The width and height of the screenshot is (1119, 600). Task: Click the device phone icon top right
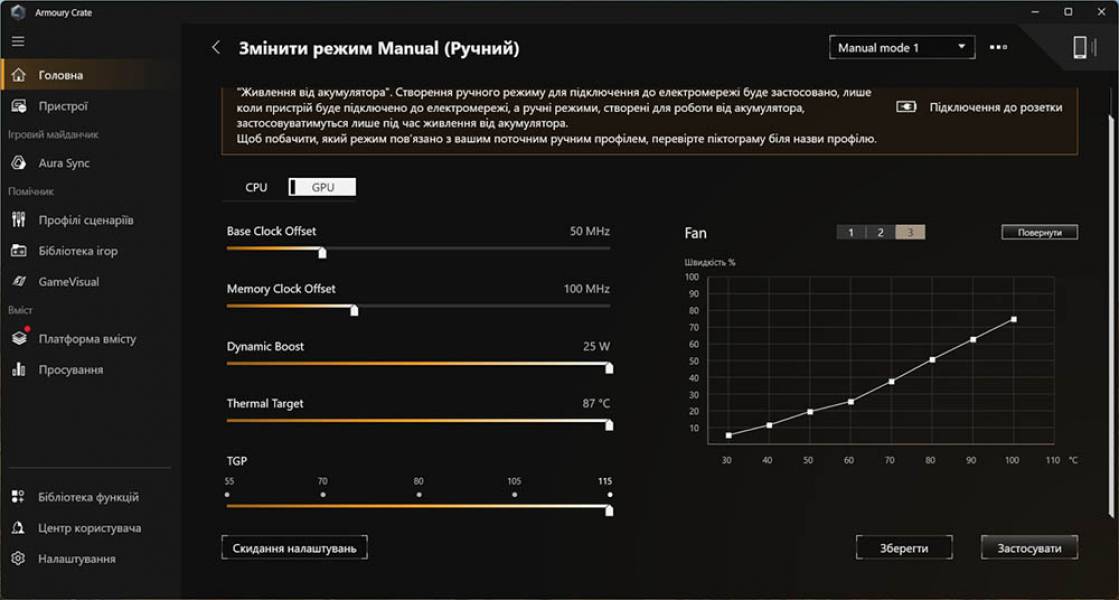click(1080, 47)
